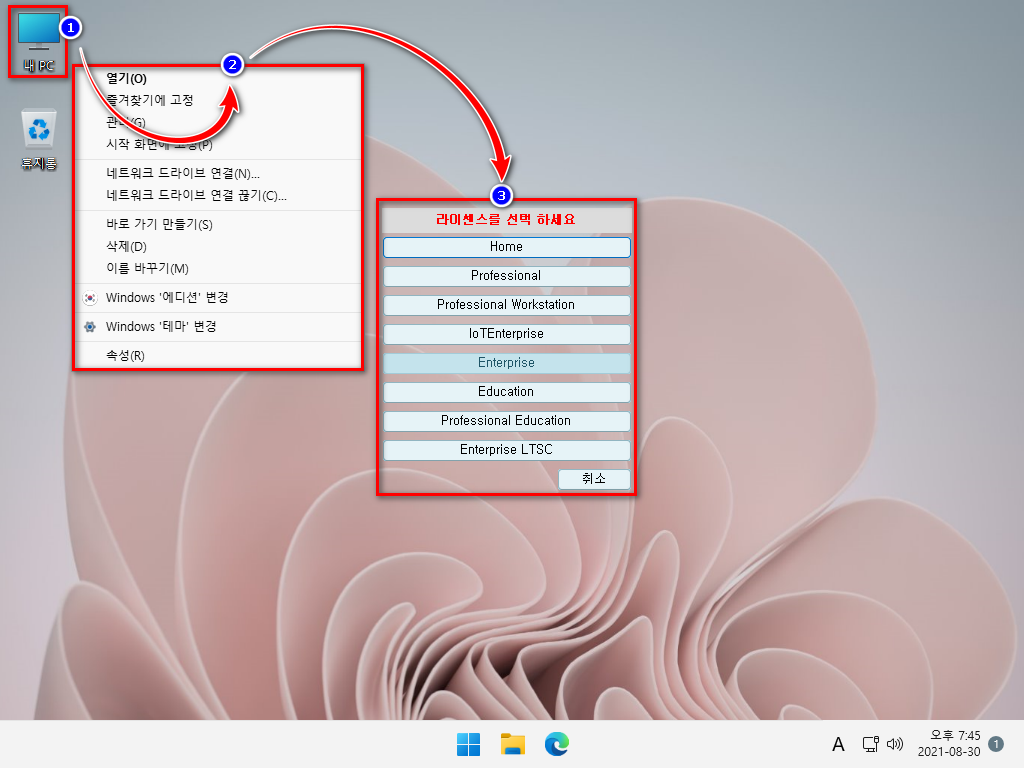This screenshot has height=768, width=1024.
Task: Select the Professional Workstation license button
Action: (506, 305)
